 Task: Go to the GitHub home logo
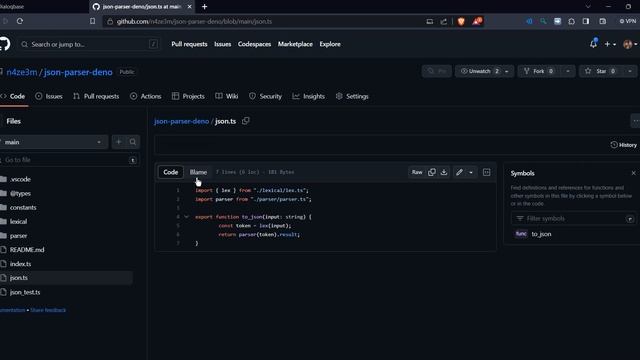[4, 44]
